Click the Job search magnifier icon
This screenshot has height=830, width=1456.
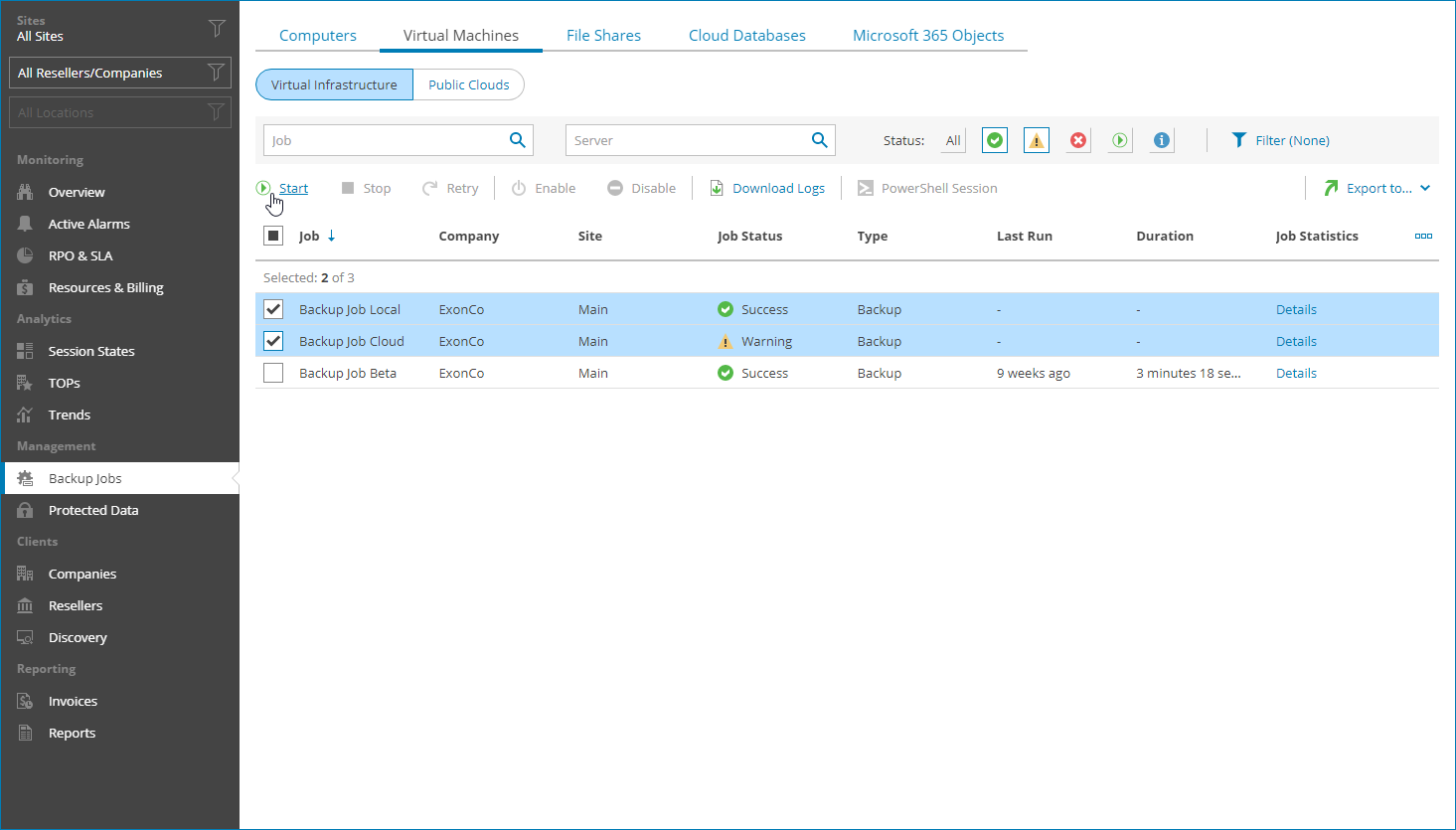click(518, 140)
